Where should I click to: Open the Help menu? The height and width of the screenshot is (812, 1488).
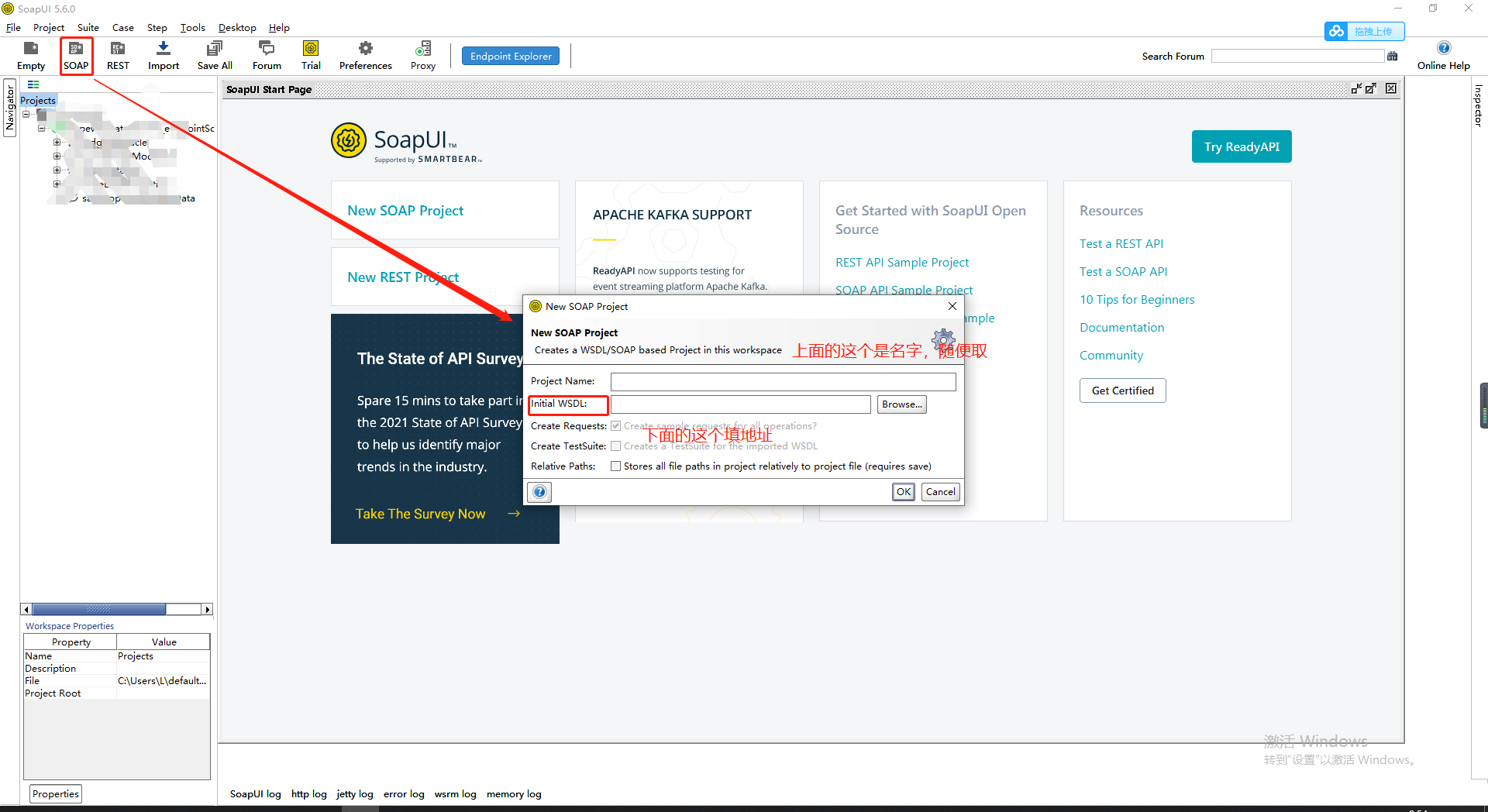[279, 27]
